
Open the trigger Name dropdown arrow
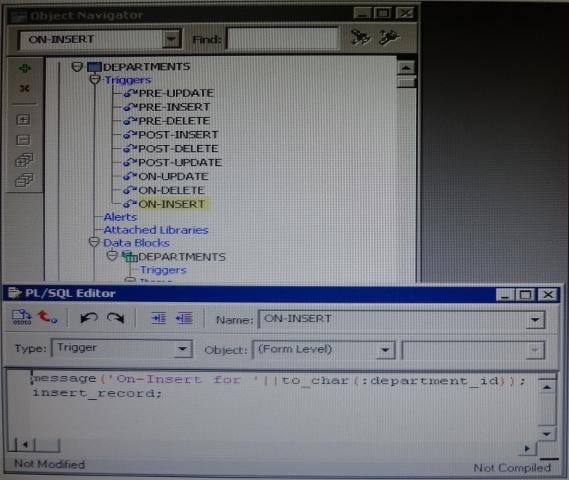[535, 320]
